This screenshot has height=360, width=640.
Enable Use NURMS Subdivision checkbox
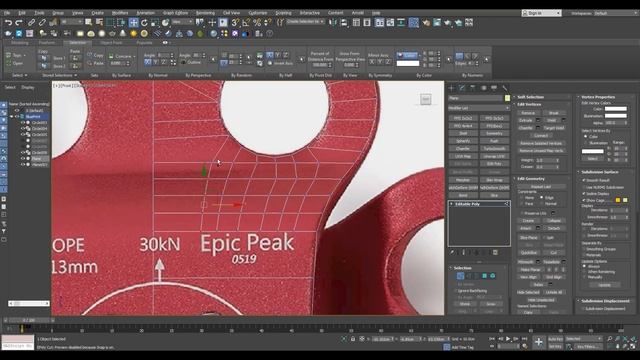pyautogui.click(x=584, y=187)
